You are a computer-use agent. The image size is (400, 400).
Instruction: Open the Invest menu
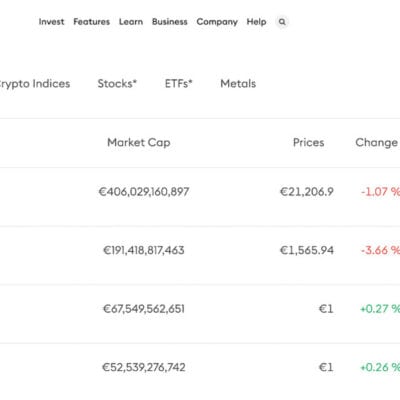(51, 22)
